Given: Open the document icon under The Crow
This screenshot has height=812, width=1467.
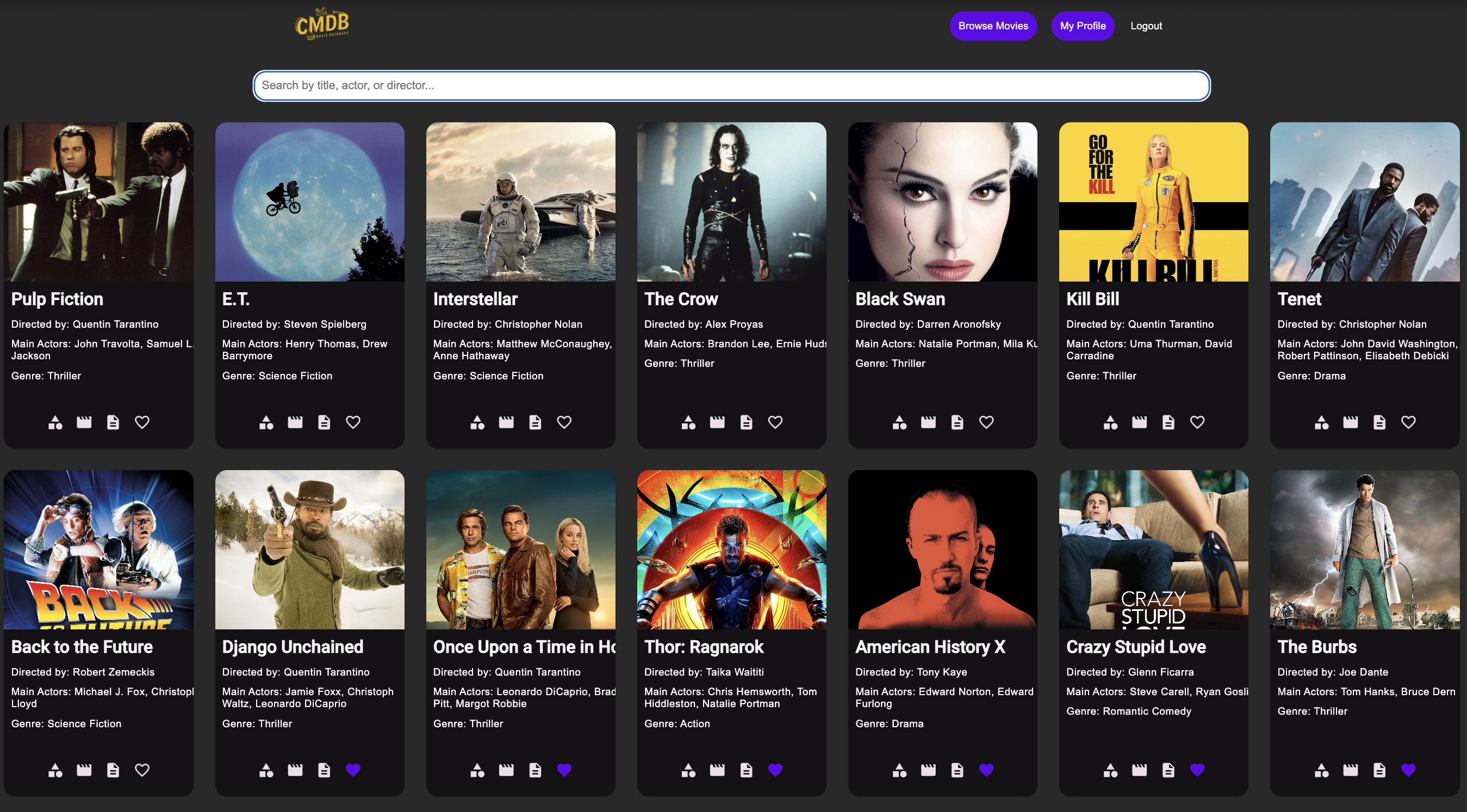Looking at the screenshot, I should click(746, 422).
